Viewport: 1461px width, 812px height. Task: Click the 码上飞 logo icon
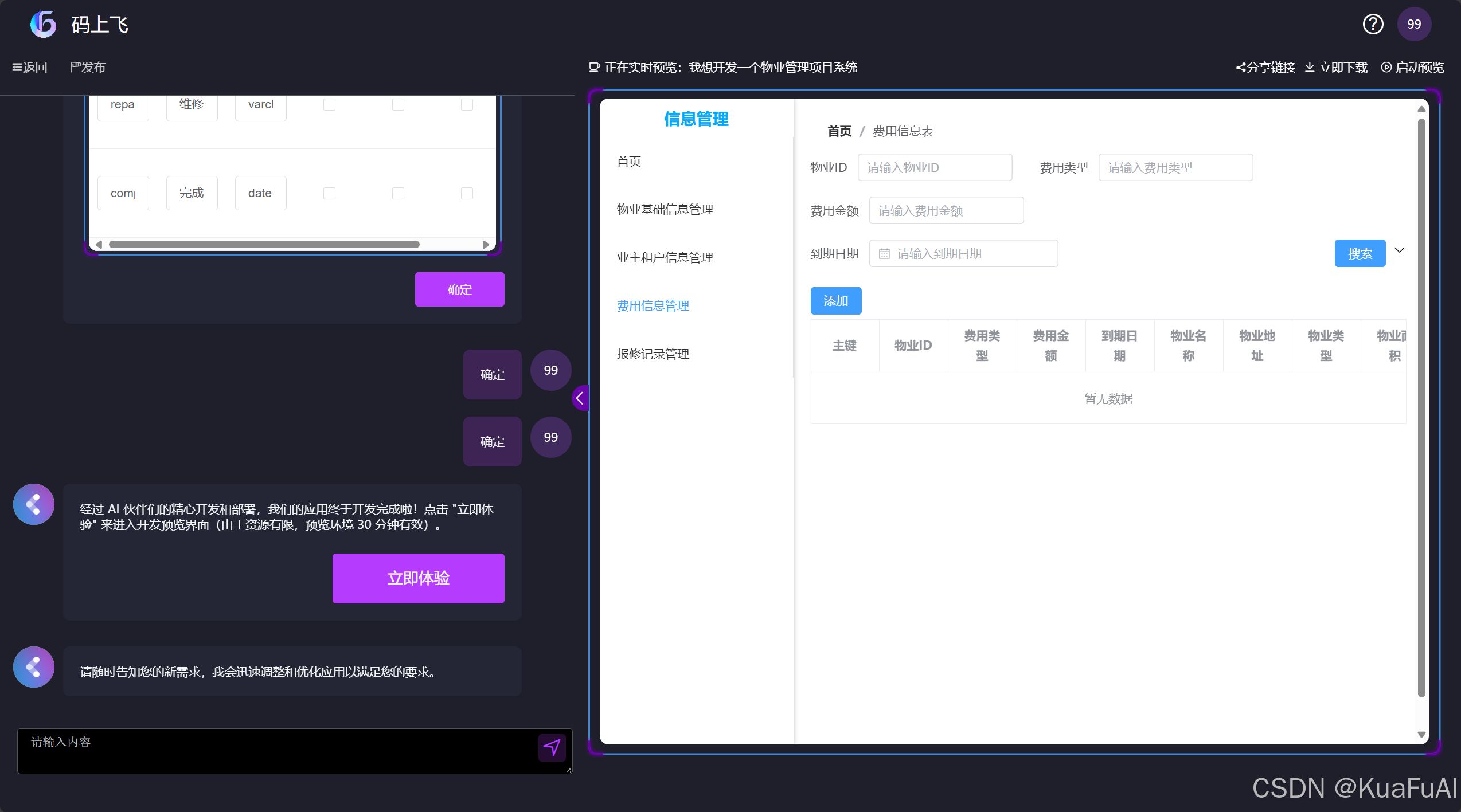43,24
